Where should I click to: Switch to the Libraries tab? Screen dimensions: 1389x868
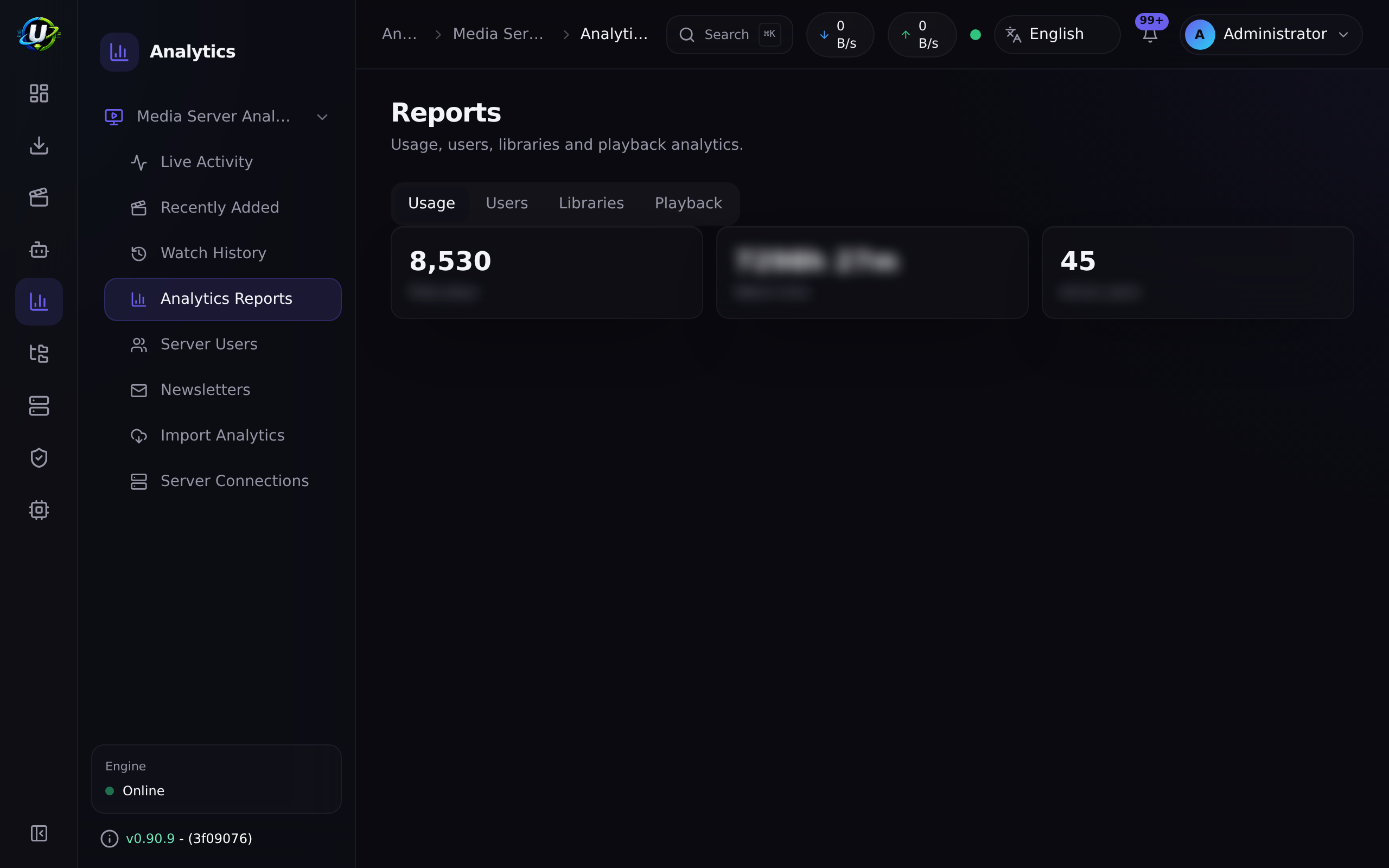point(591,203)
